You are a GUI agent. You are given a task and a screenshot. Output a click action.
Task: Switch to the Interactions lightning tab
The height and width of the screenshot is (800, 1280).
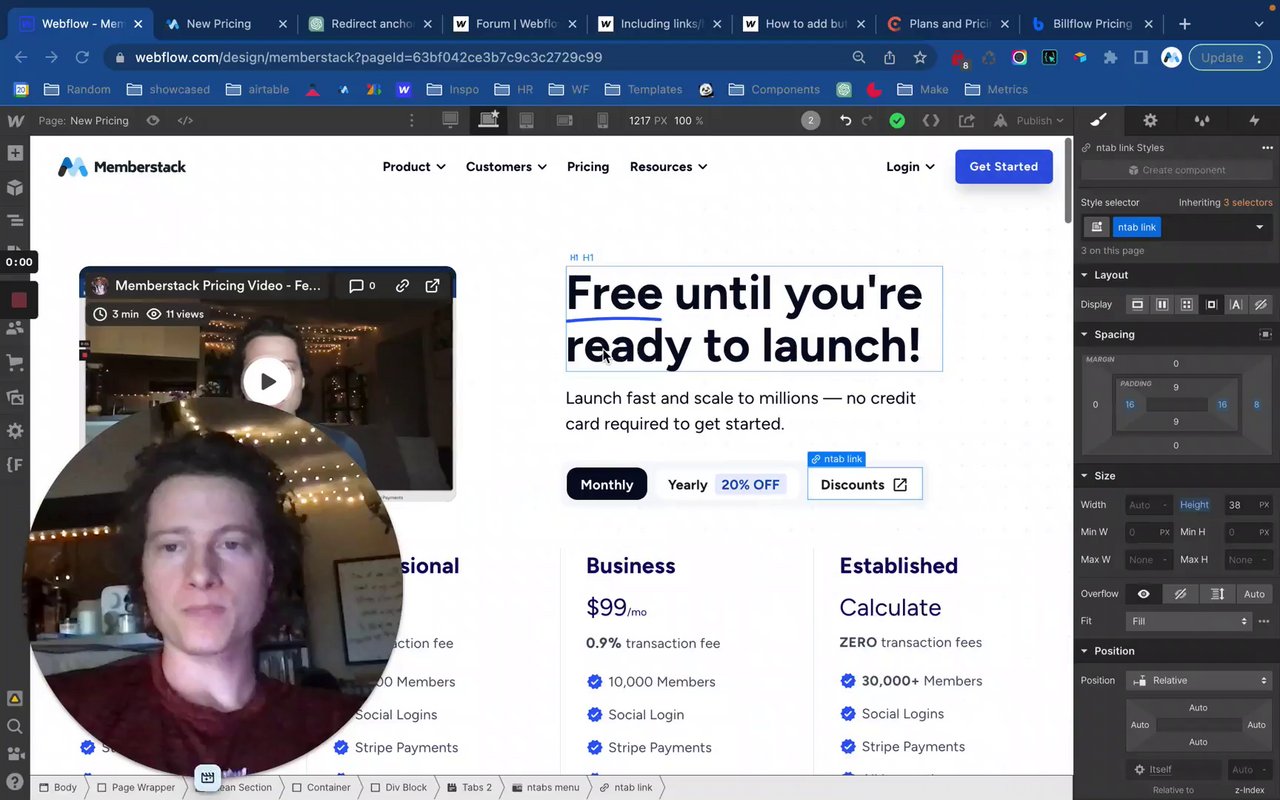click(x=1254, y=120)
